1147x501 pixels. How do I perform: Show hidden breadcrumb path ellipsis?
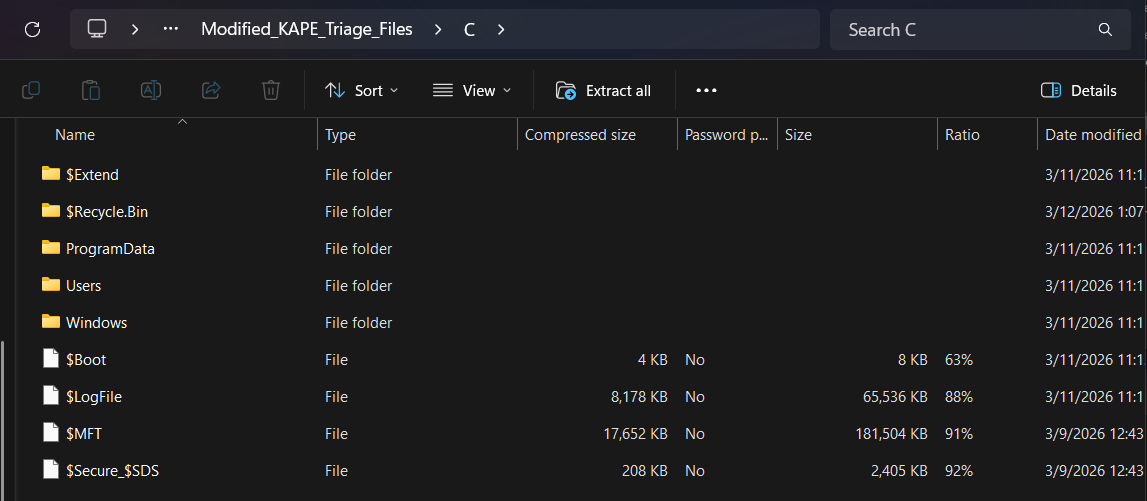pos(171,30)
